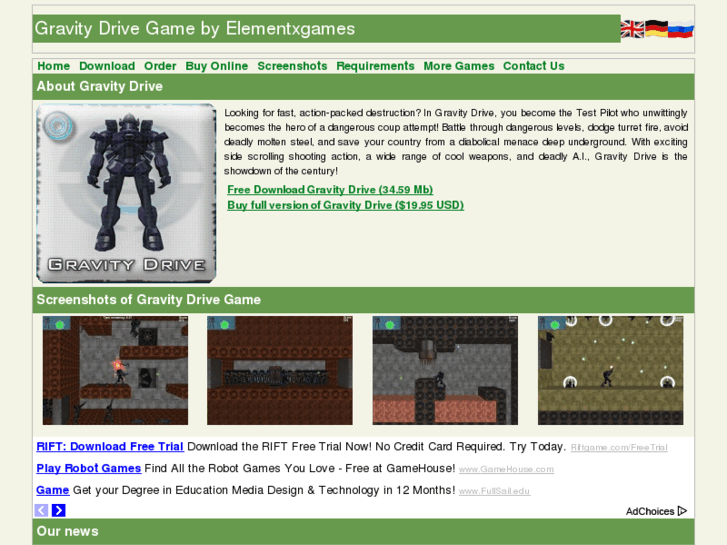Open the Buy Online page

pyautogui.click(x=217, y=66)
